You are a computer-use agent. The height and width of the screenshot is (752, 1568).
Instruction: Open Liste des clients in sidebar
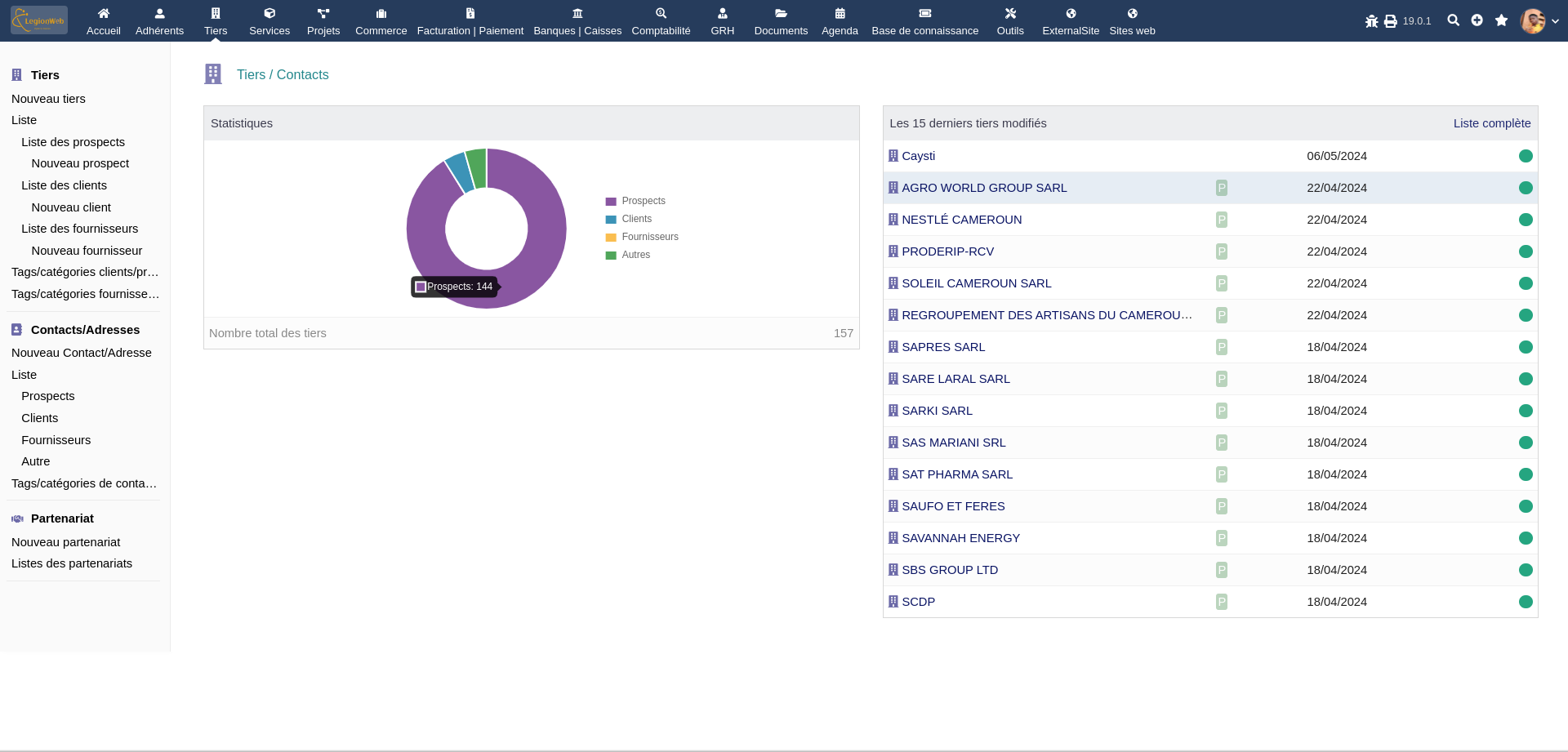click(64, 185)
